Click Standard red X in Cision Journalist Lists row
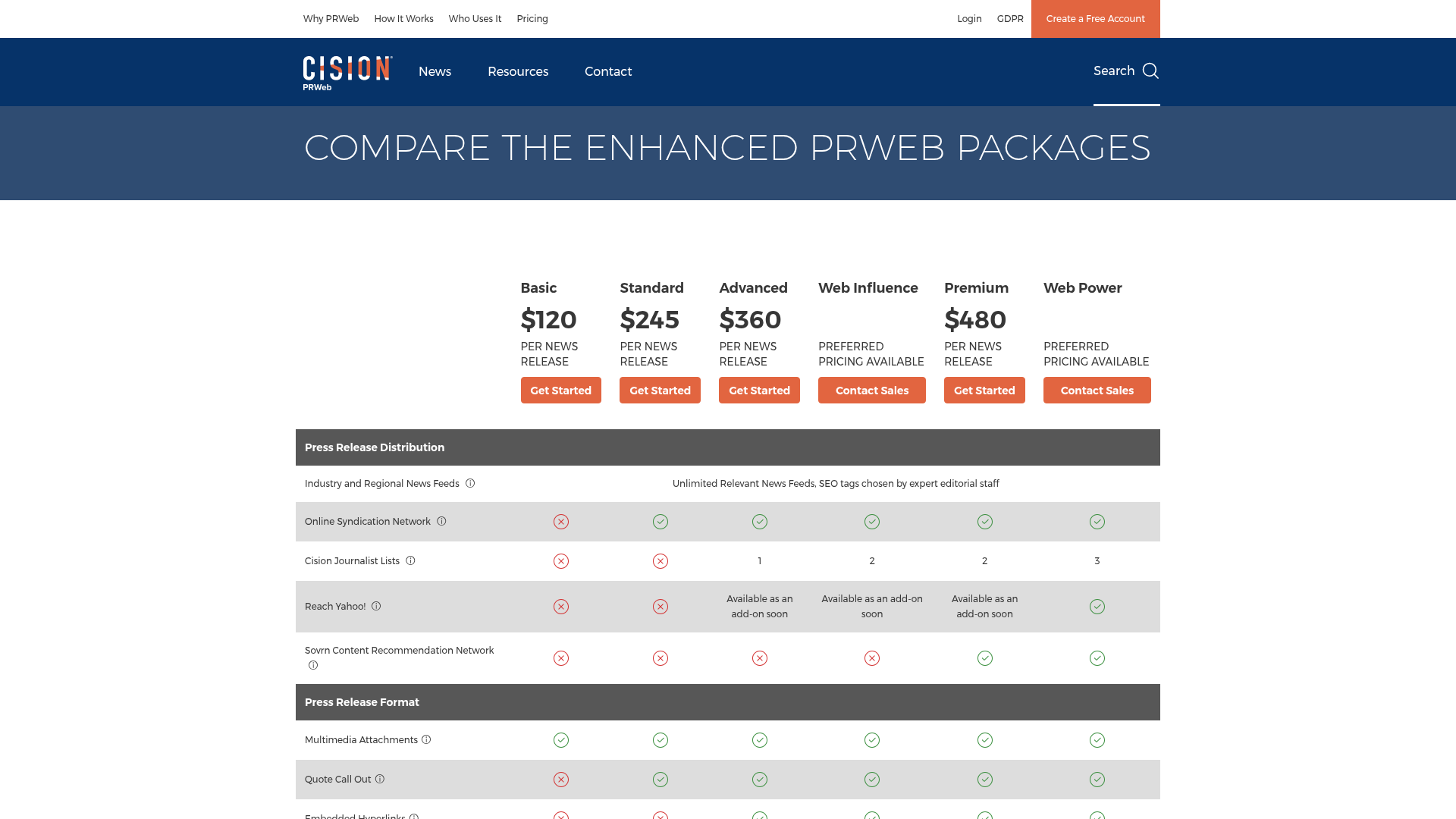The width and height of the screenshot is (1456, 819). 661,561
